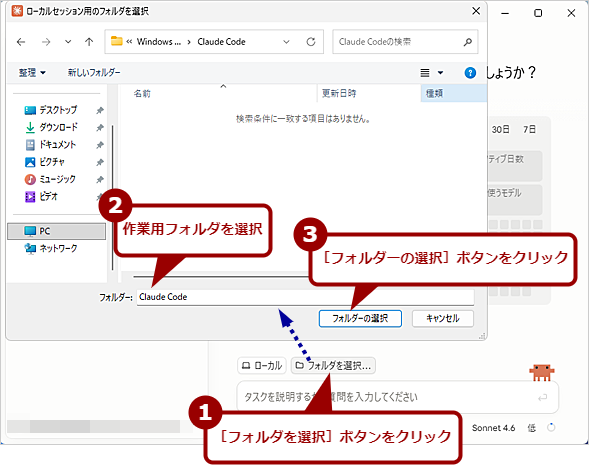The image size is (589, 465).
Task: Click the search magnifier icon
Action: 468,42
